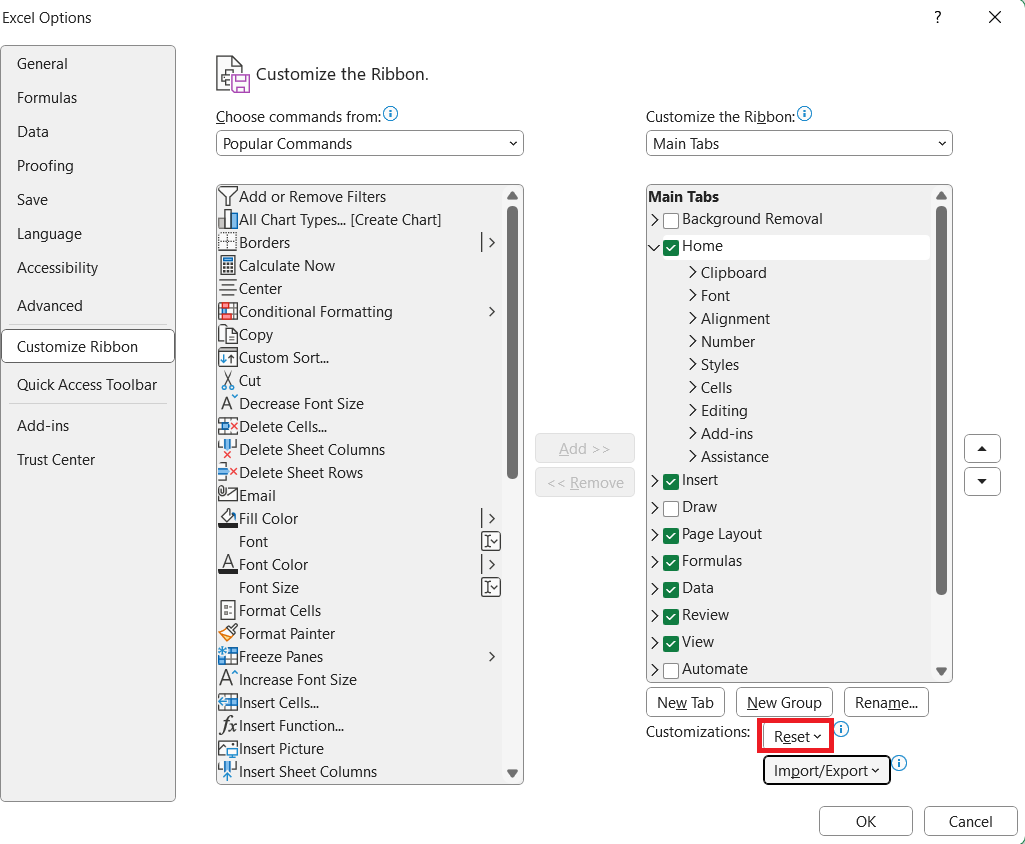Screen dimensions: 1025x844
Task: Click the New Group button
Action: click(x=784, y=702)
